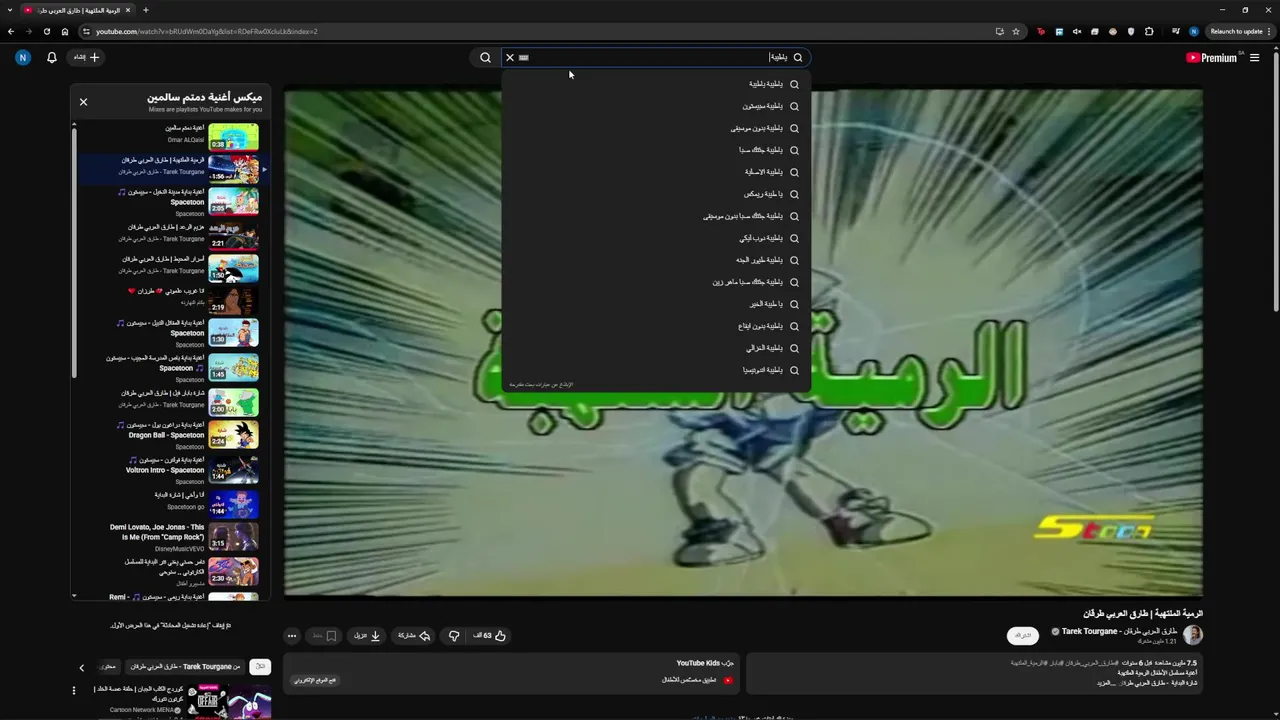Viewport: 1280px width, 720px height.
Task: Go to YouTube Premium home logo
Action: pyautogui.click(x=1212, y=58)
